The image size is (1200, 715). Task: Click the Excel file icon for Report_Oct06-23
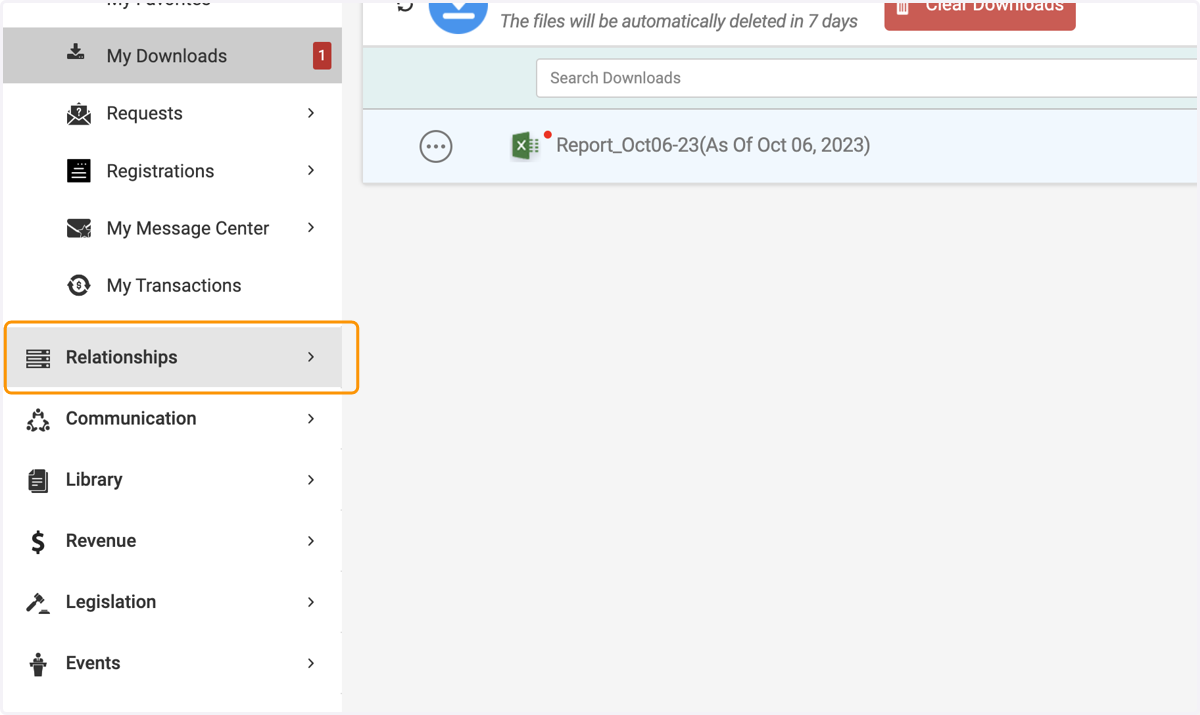point(525,146)
